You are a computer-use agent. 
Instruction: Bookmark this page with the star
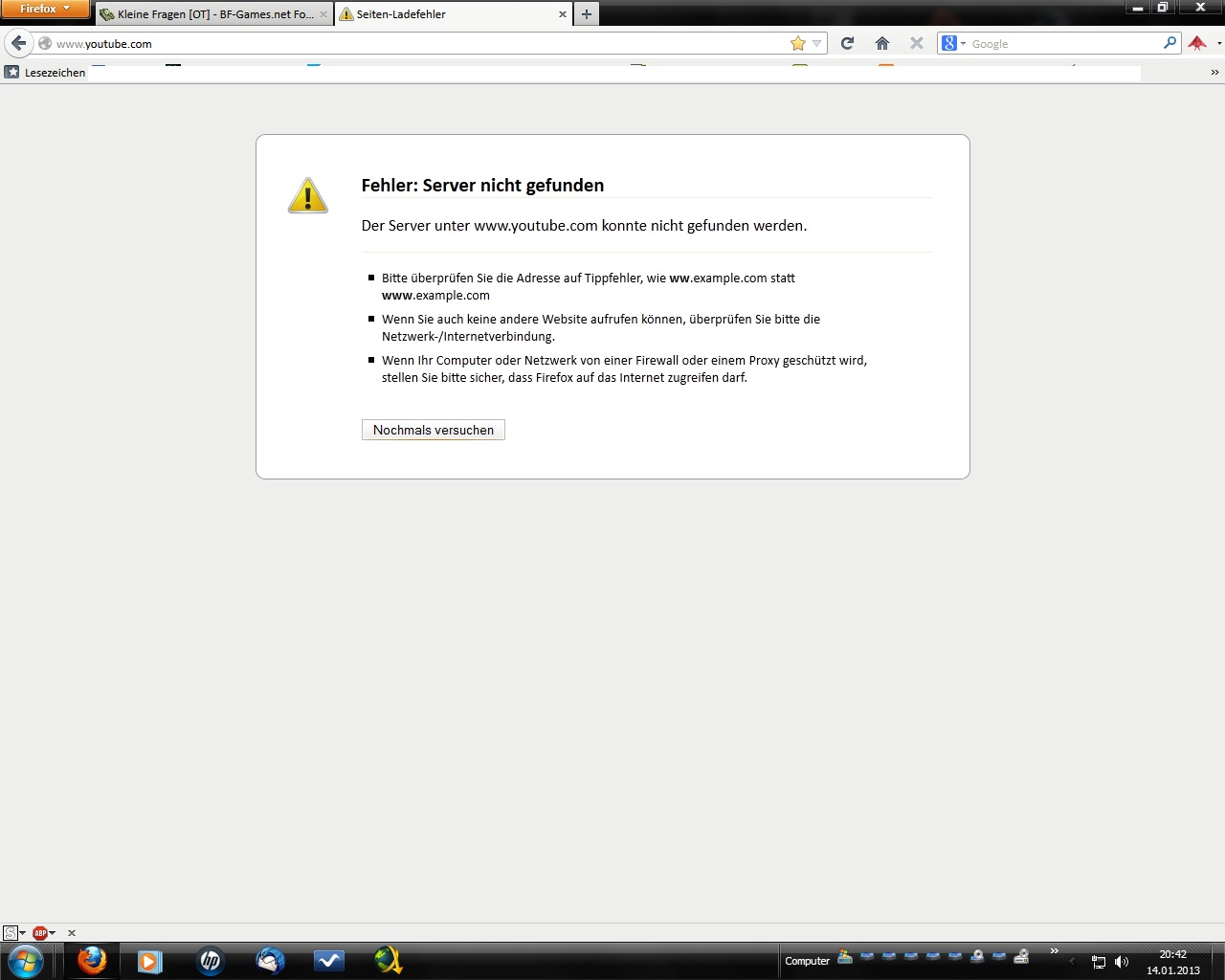point(798,43)
